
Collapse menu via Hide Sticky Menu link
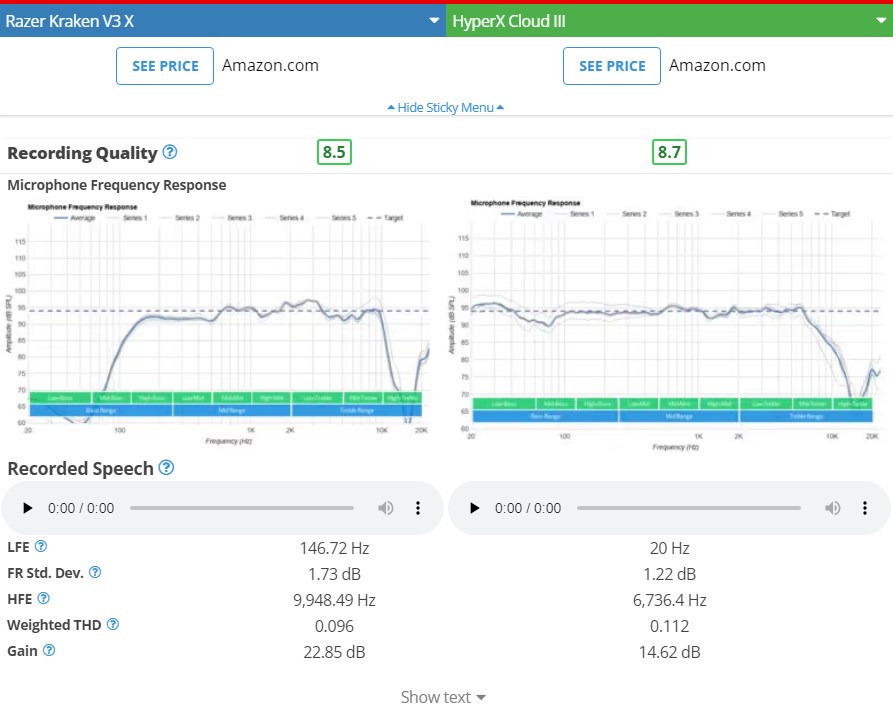click(445, 108)
